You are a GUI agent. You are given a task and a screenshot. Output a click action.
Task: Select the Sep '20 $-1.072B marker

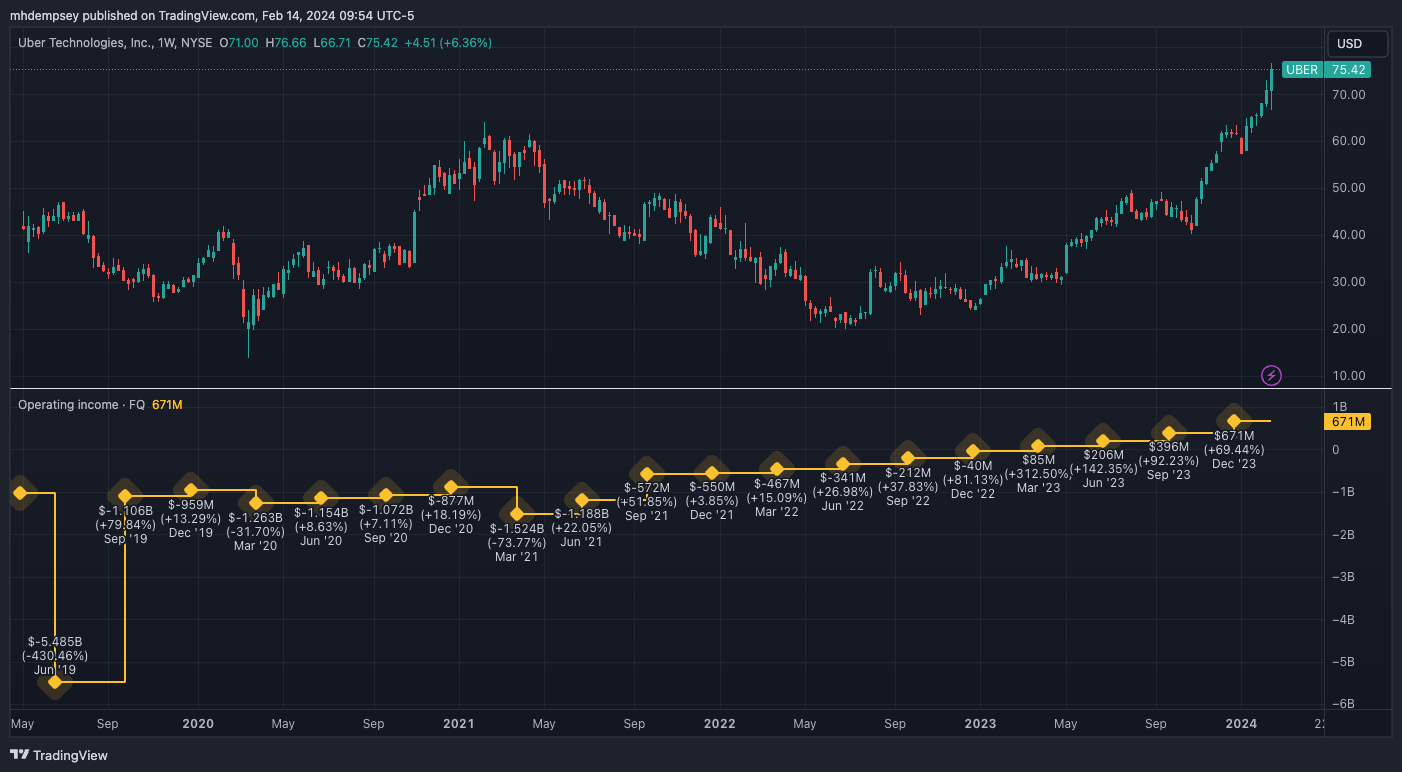[x=386, y=495]
